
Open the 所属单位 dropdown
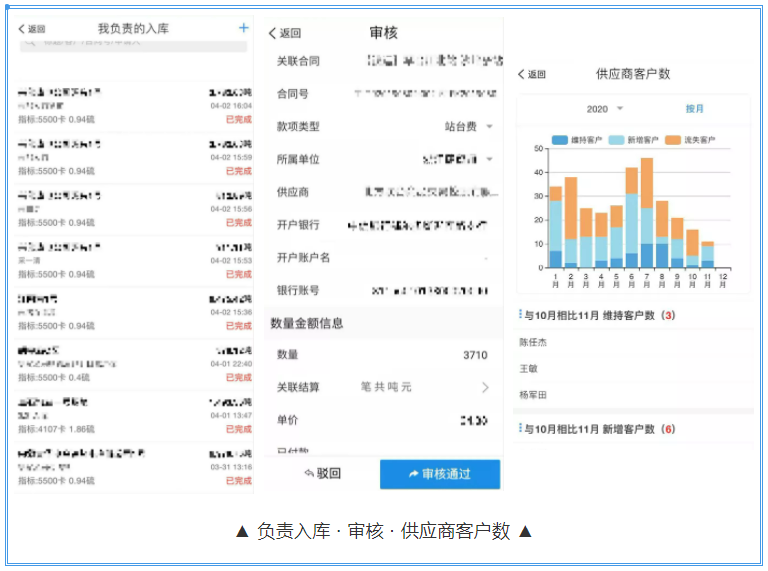458,159
